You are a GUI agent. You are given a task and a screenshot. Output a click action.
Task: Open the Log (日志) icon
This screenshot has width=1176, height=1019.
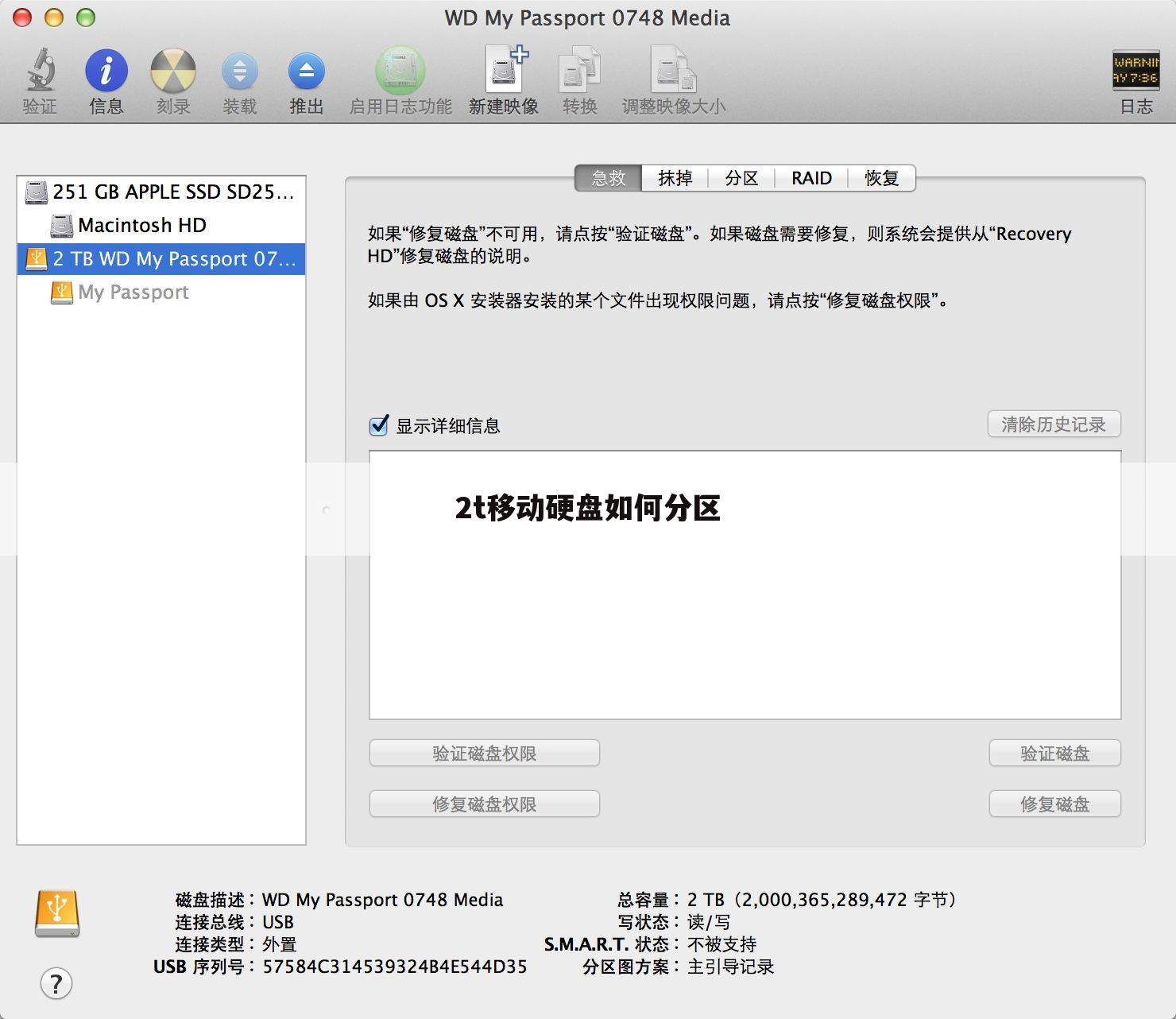(1135, 72)
